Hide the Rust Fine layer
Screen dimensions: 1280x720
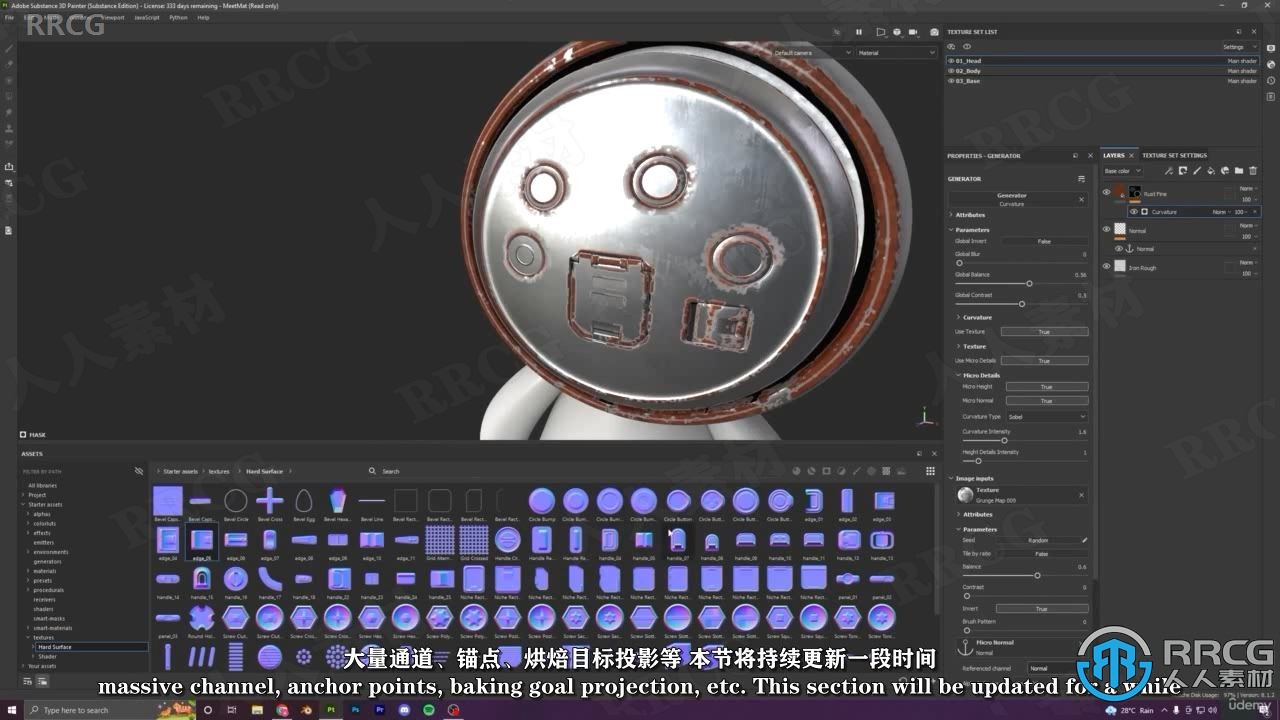point(1106,193)
